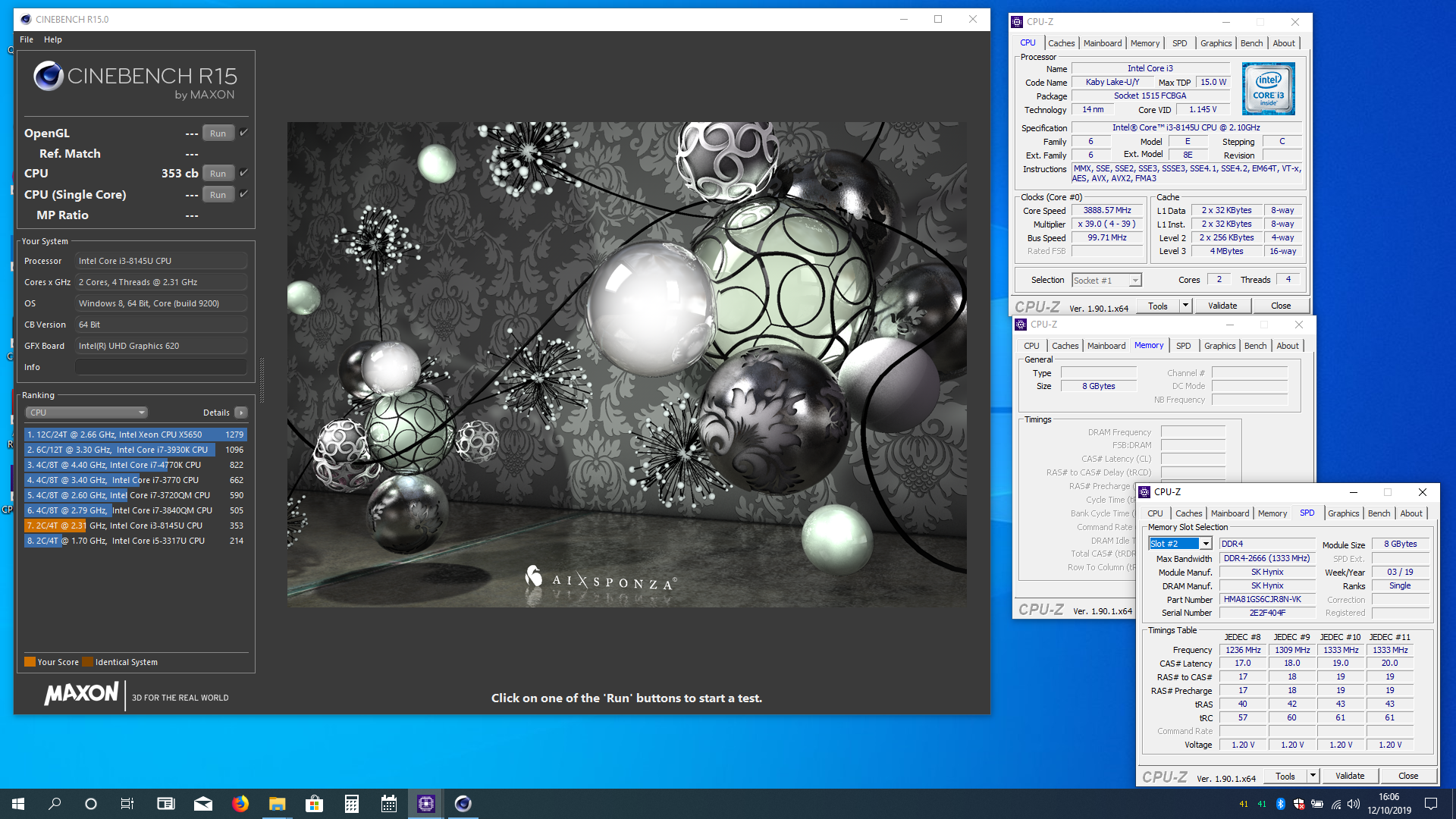Open the Action Center notifications icon
Screen dimensions: 1456x819
(x=1431, y=804)
